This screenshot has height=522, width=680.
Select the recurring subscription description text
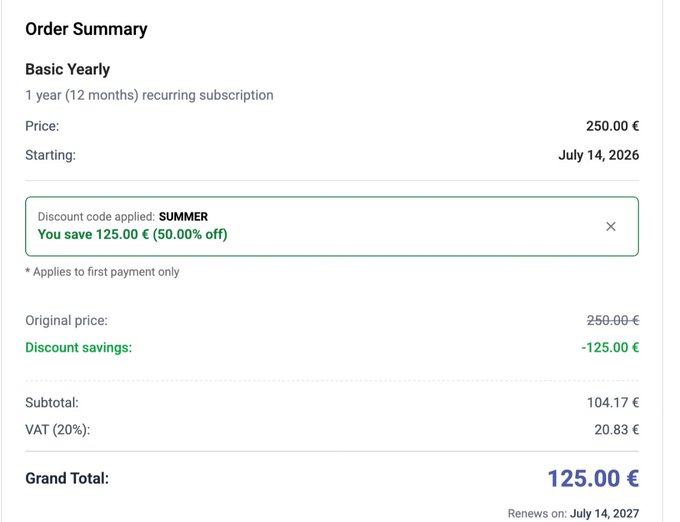tap(149, 95)
